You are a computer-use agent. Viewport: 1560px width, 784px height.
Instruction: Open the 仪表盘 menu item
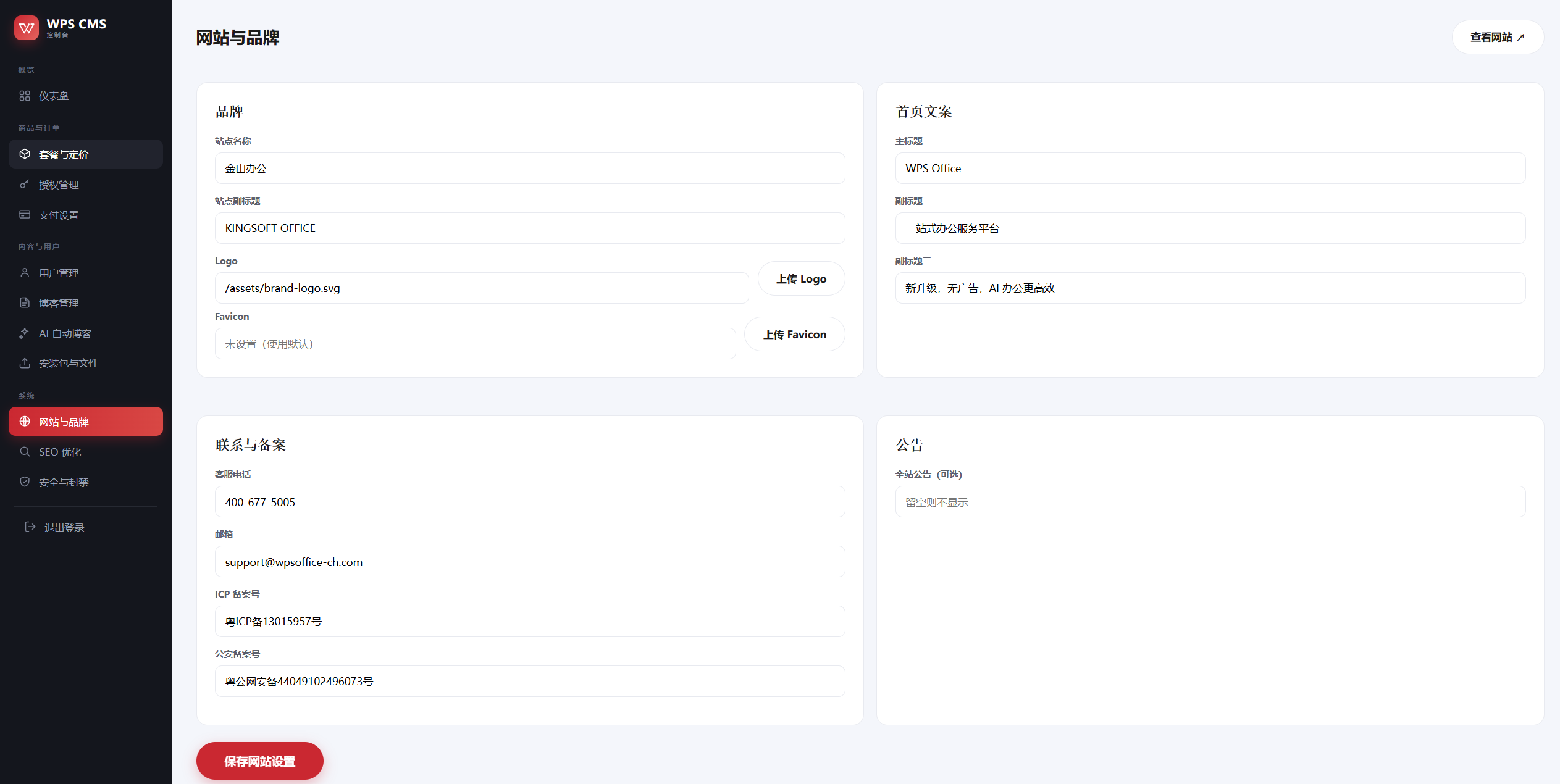tap(86, 96)
